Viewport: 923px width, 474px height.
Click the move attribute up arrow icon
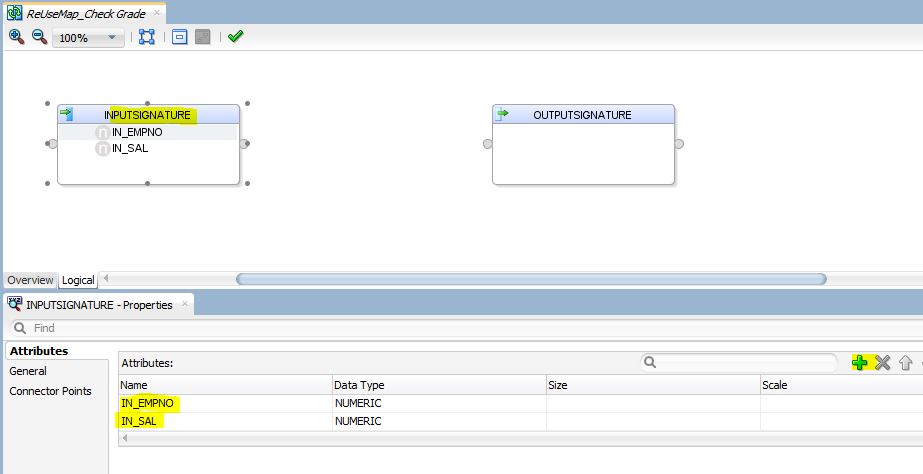(x=905, y=363)
